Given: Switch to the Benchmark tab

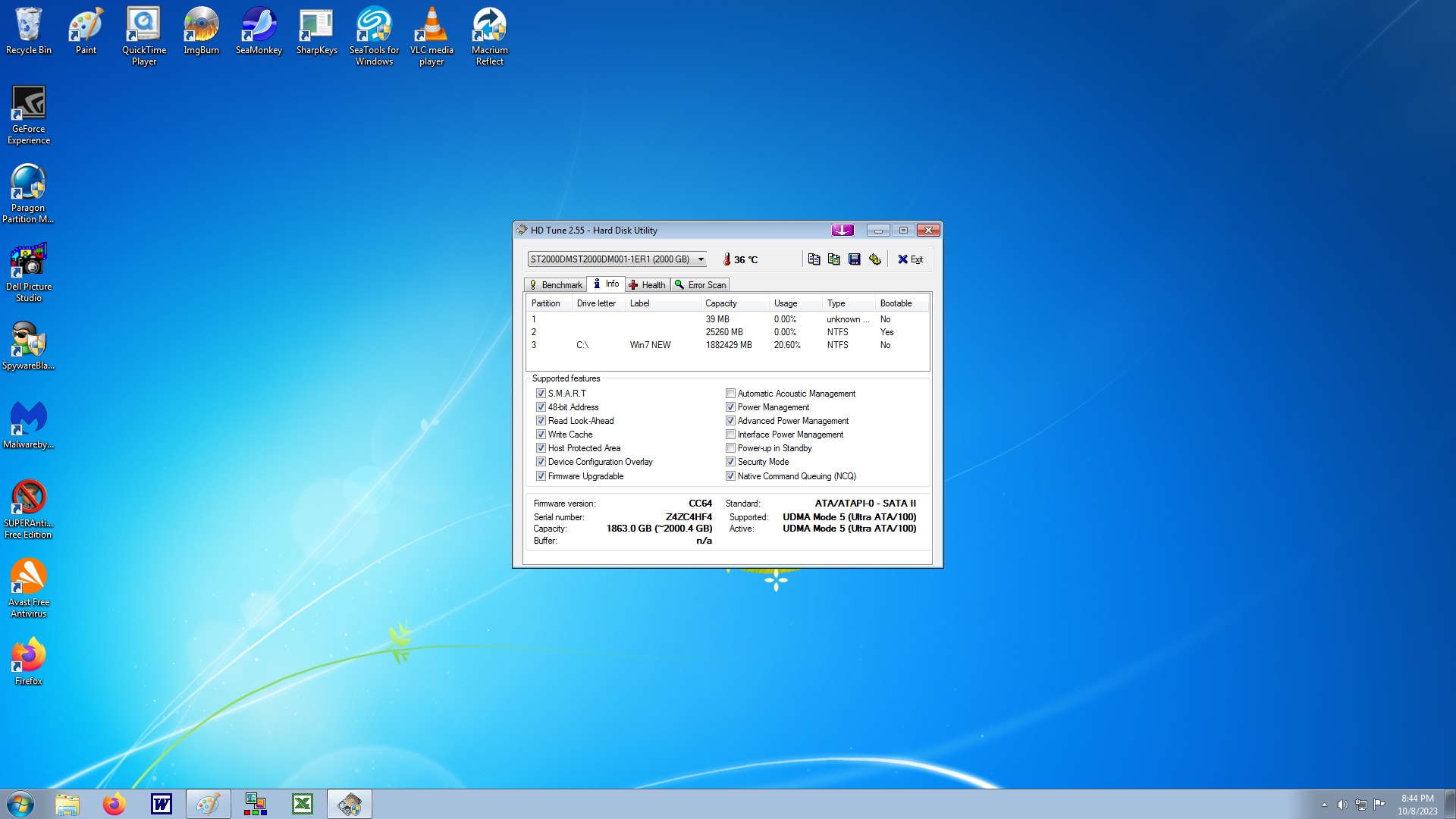Looking at the screenshot, I should [x=556, y=285].
